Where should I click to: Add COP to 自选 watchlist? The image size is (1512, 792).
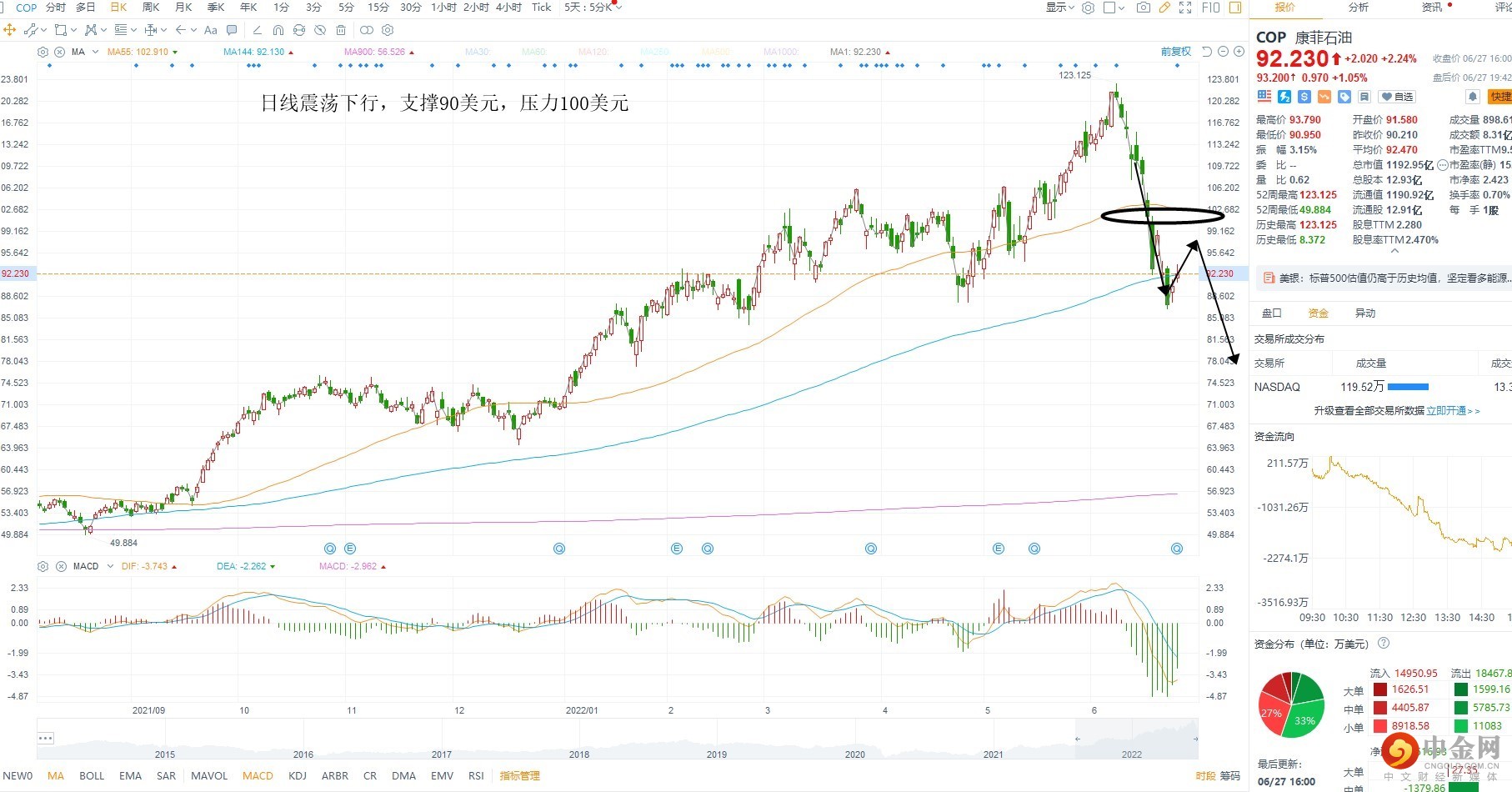(x=1397, y=97)
